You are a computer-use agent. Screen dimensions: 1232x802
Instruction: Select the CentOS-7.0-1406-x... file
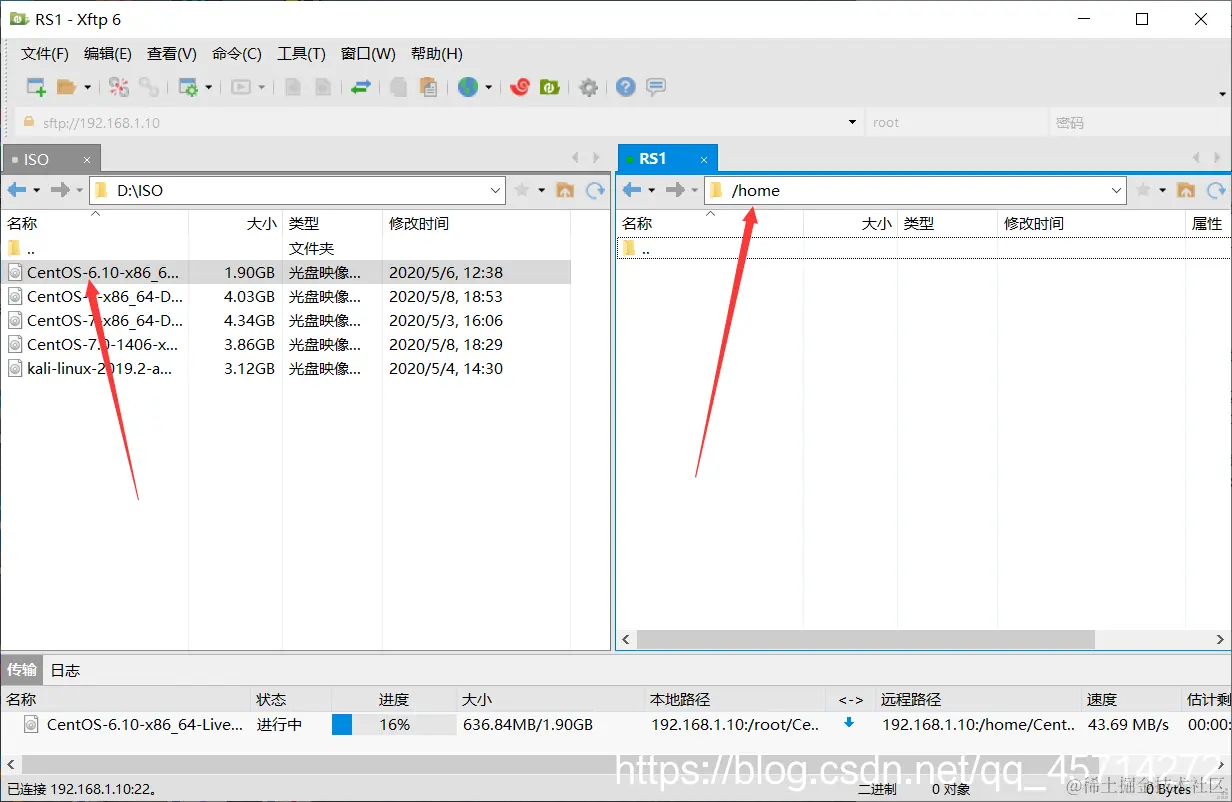tap(286, 344)
